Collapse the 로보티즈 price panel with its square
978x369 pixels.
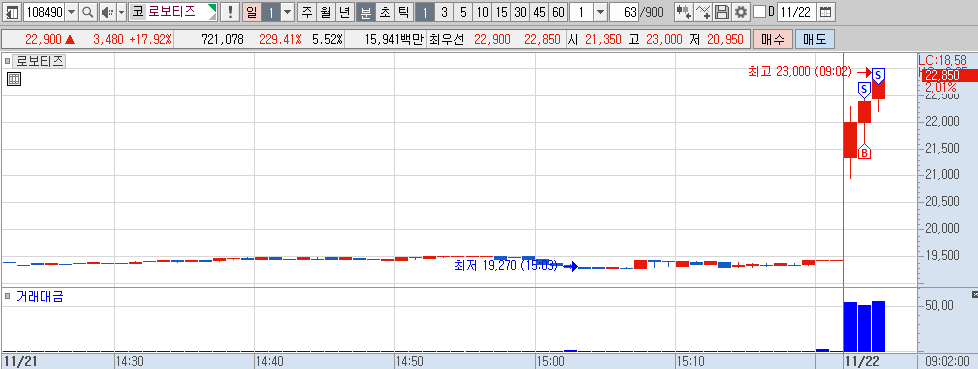[7, 62]
